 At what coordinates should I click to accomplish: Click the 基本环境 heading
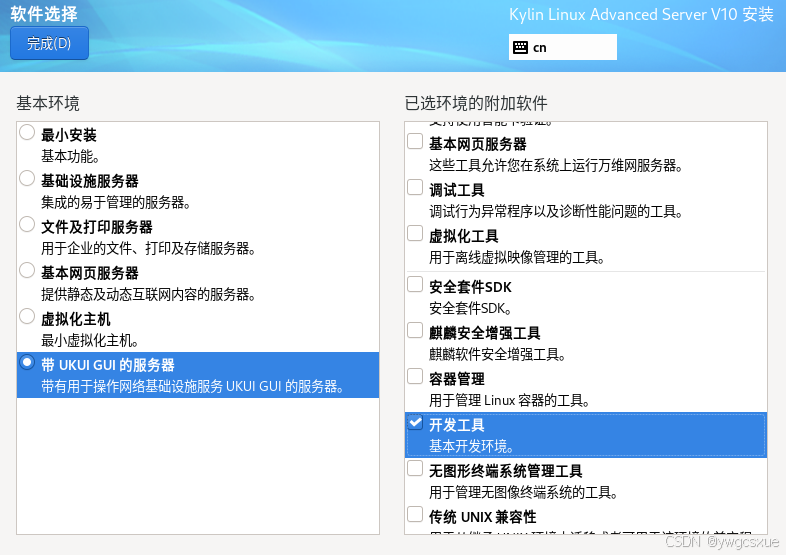click(x=48, y=103)
